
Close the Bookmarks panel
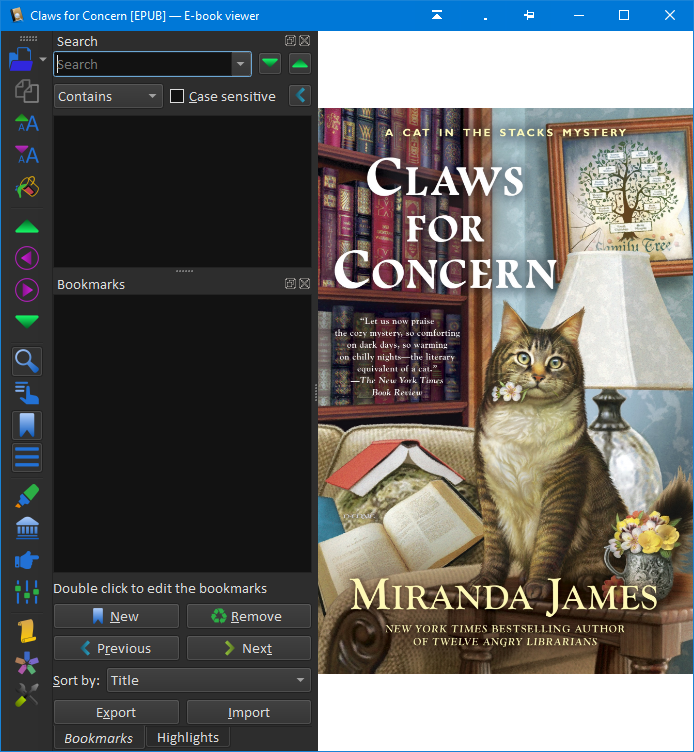click(305, 283)
